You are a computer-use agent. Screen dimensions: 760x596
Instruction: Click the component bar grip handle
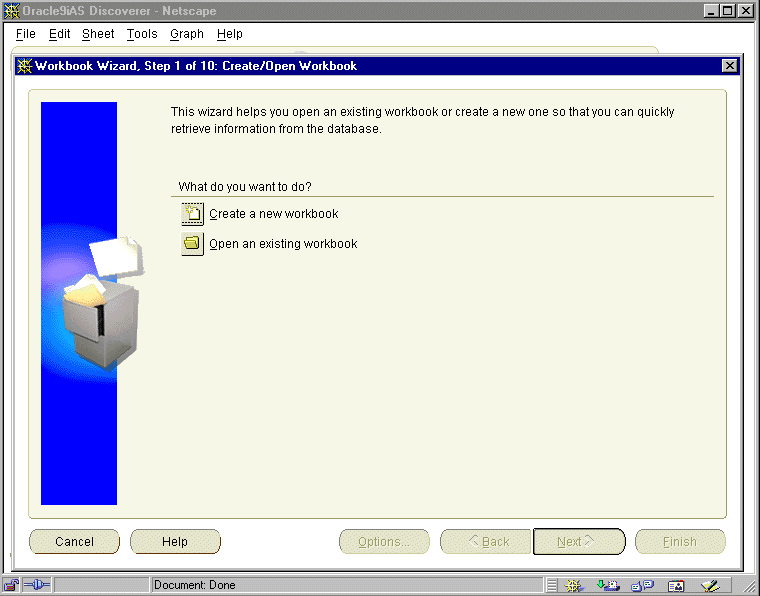[x=552, y=586]
